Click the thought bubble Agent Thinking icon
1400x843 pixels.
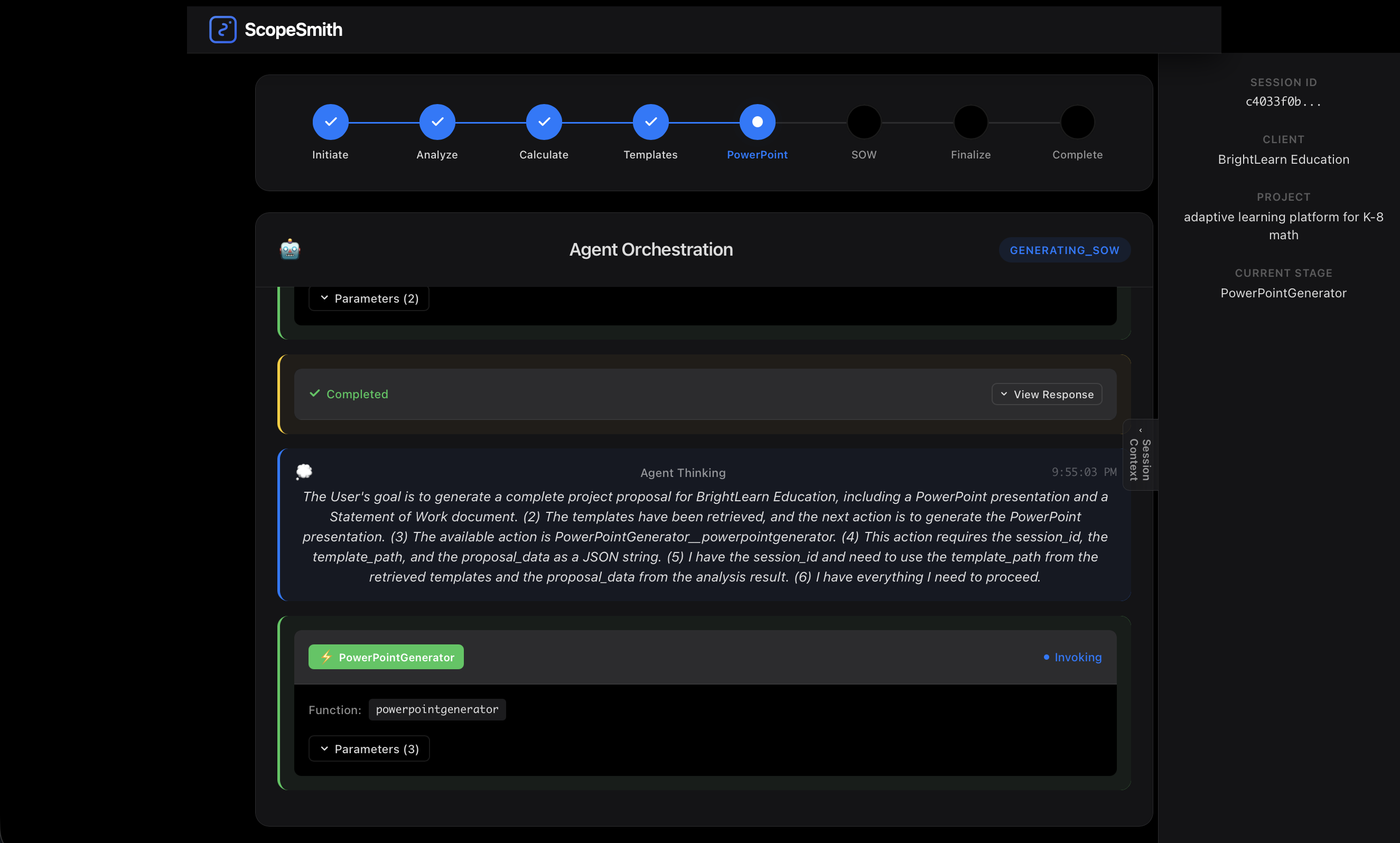(x=304, y=472)
